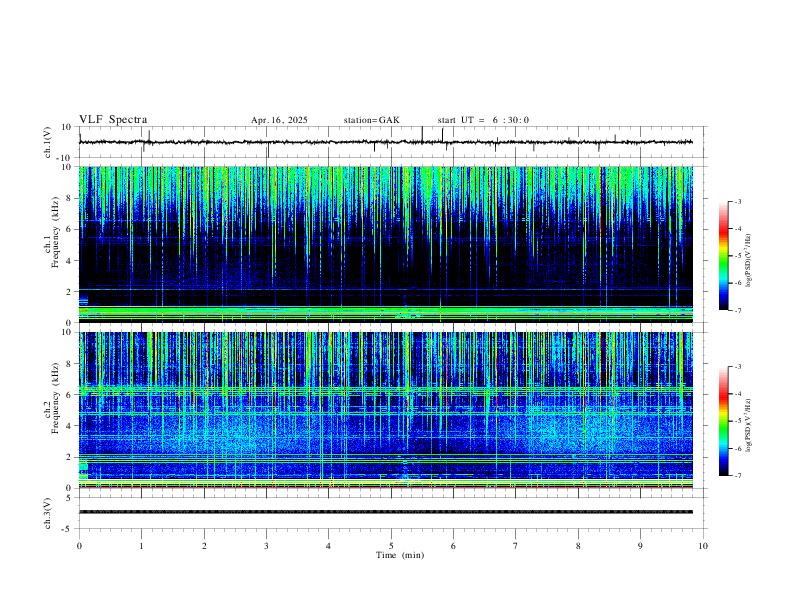Click the ch.1 voltage waveform trace
The image size is (792, 612).
point(386,142)
